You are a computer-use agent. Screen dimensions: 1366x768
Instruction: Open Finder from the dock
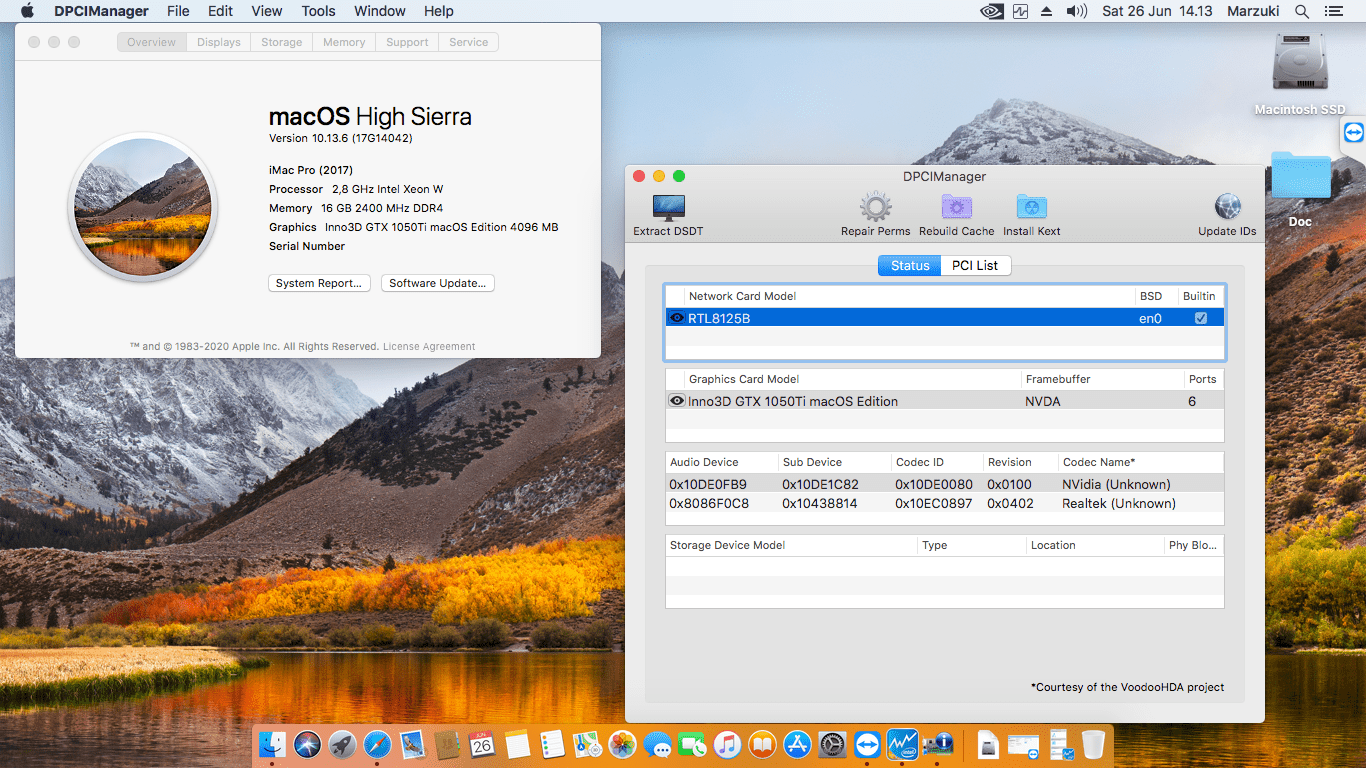click(272, 744)
